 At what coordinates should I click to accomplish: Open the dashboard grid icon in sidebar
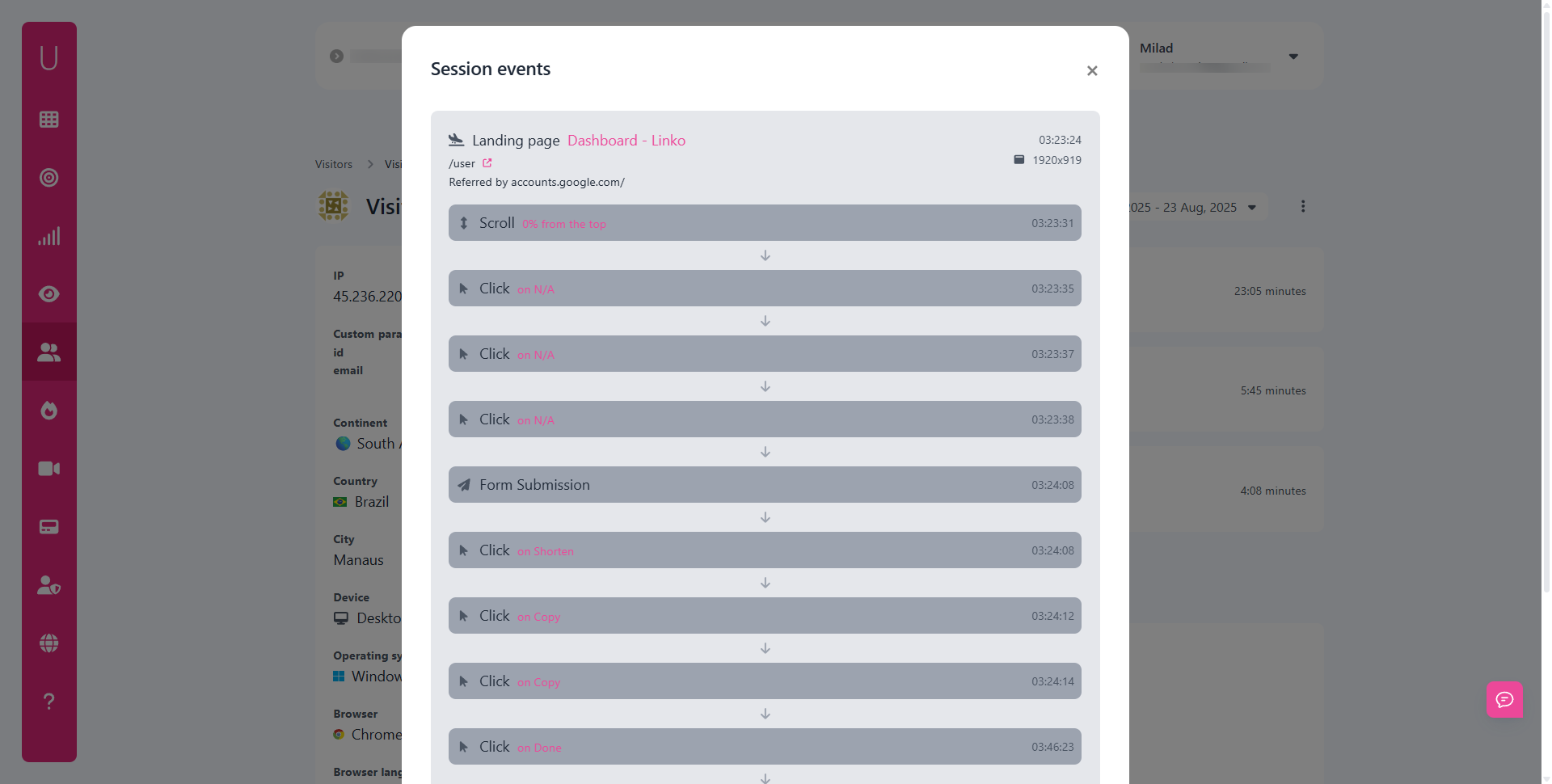coord(48,119)
